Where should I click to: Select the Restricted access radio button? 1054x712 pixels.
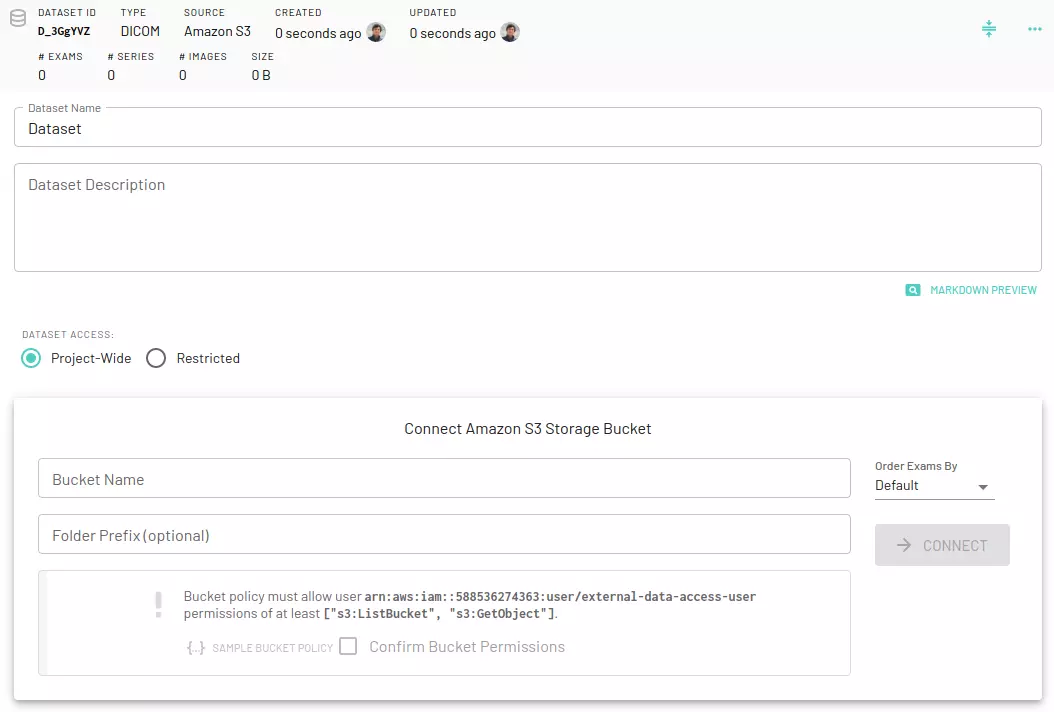point(155,357)
